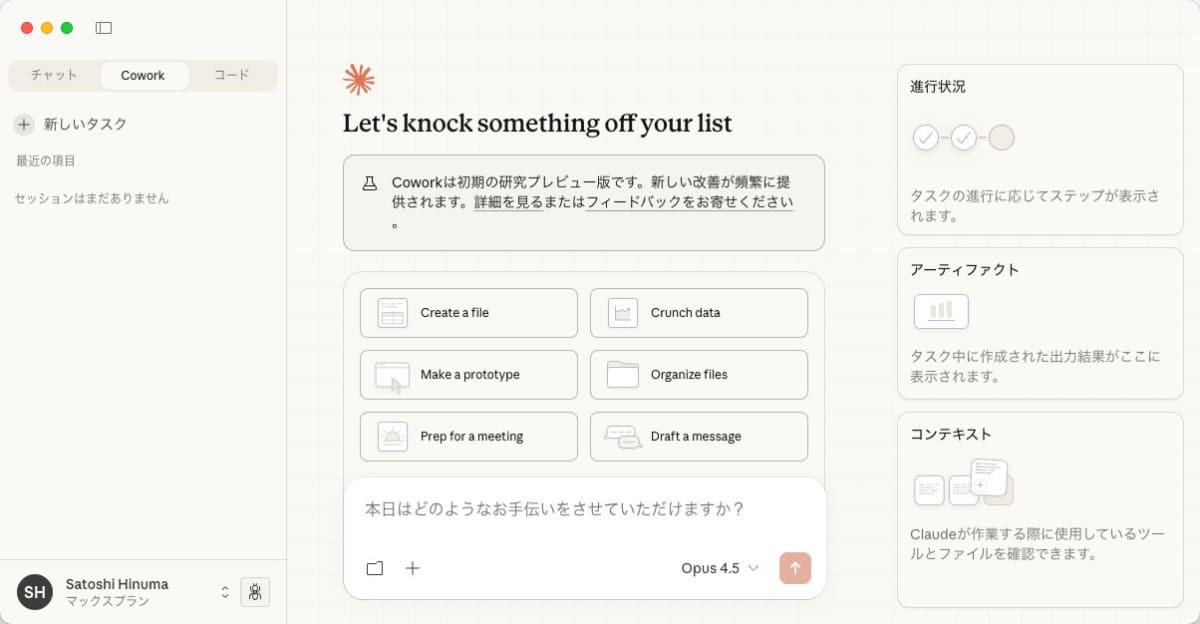Toggle the sidebar panel icon
This screenshot has height=624, width=1200.
click(x=104, y=28)
